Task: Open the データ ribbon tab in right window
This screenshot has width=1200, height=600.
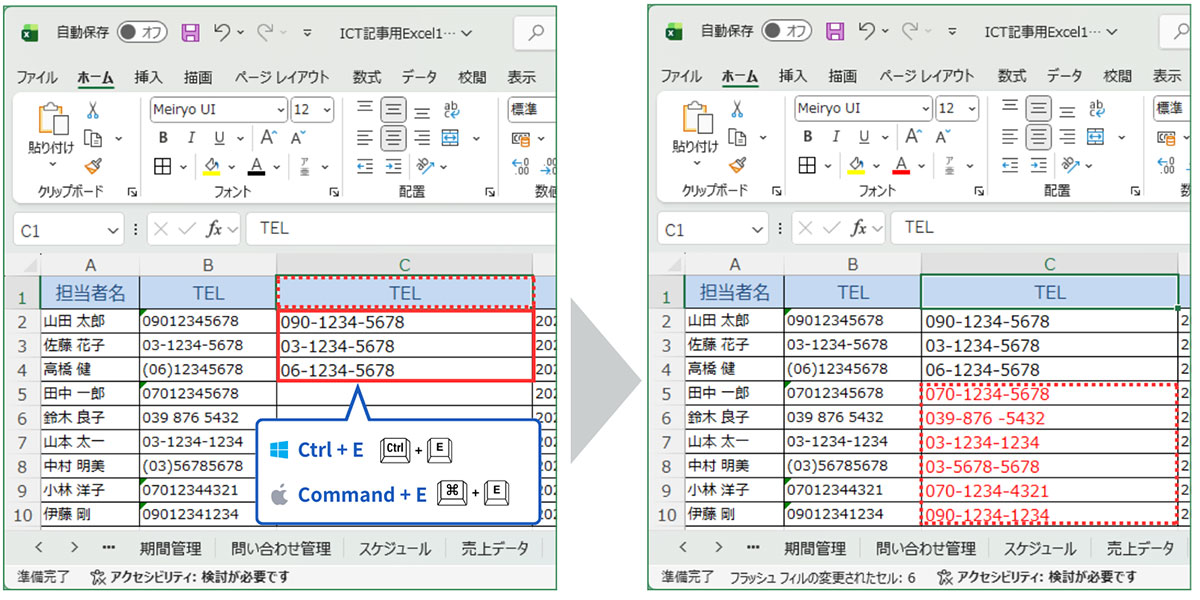Action: pyautogui.click(x=1064, y=77)
